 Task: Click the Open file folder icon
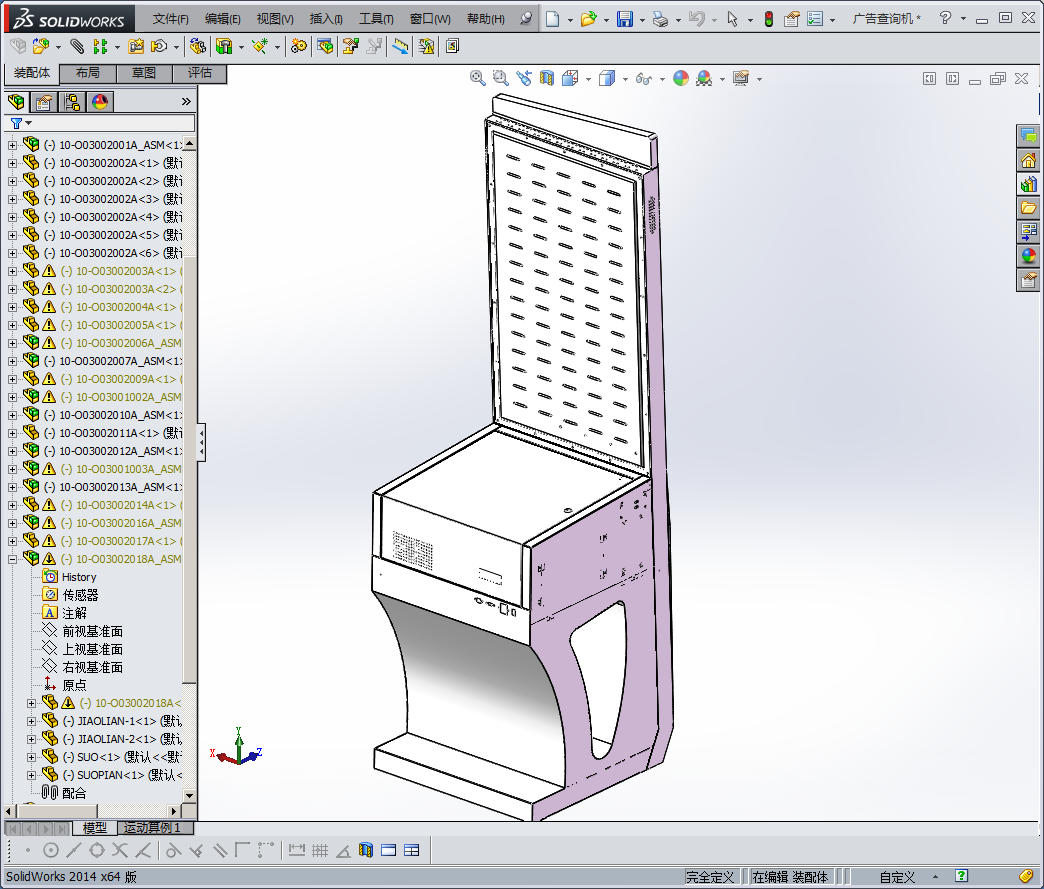pyautogui.click(x=588, y=19)
